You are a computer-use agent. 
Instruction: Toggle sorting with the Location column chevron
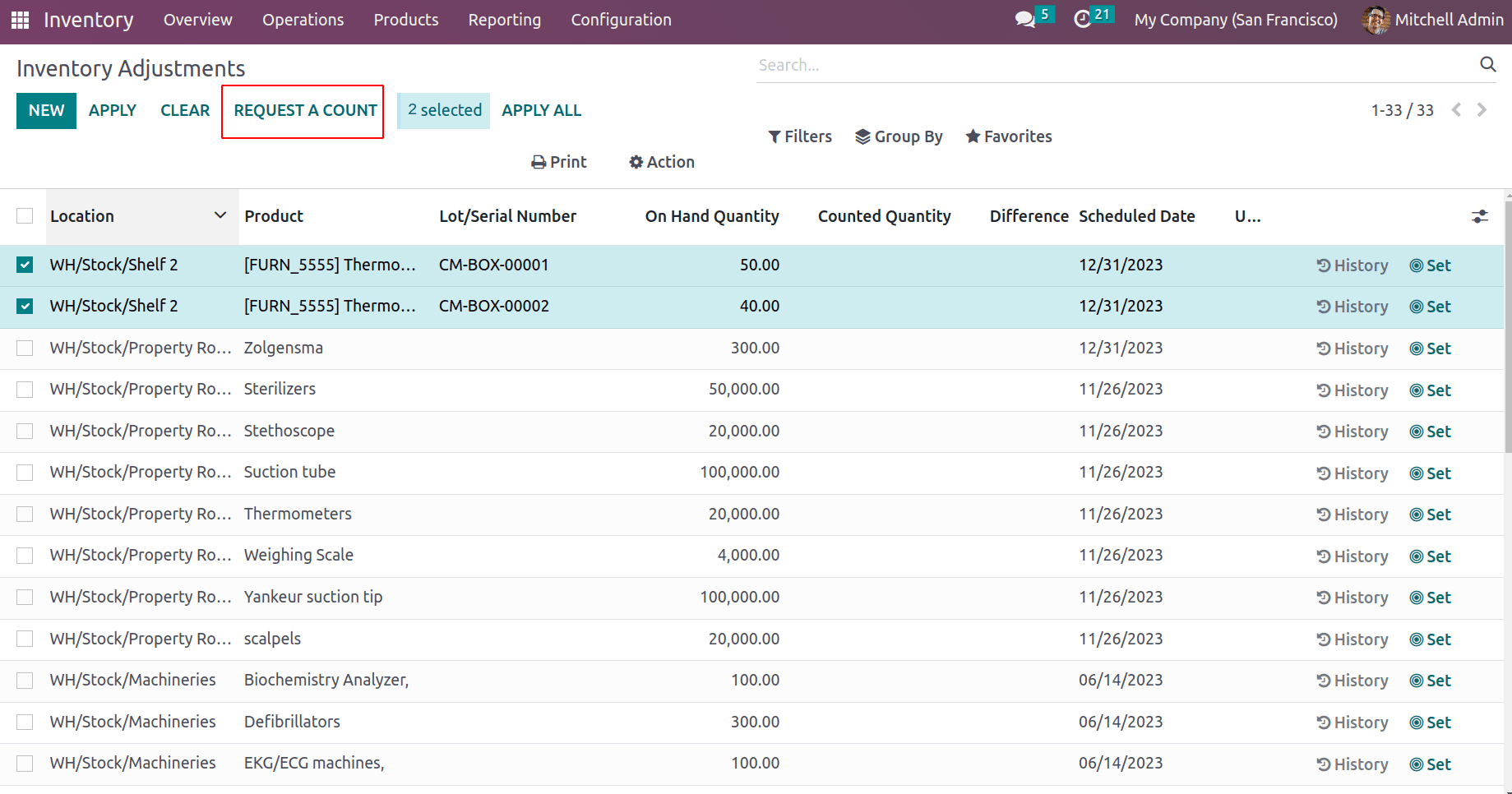pos(220,215)
